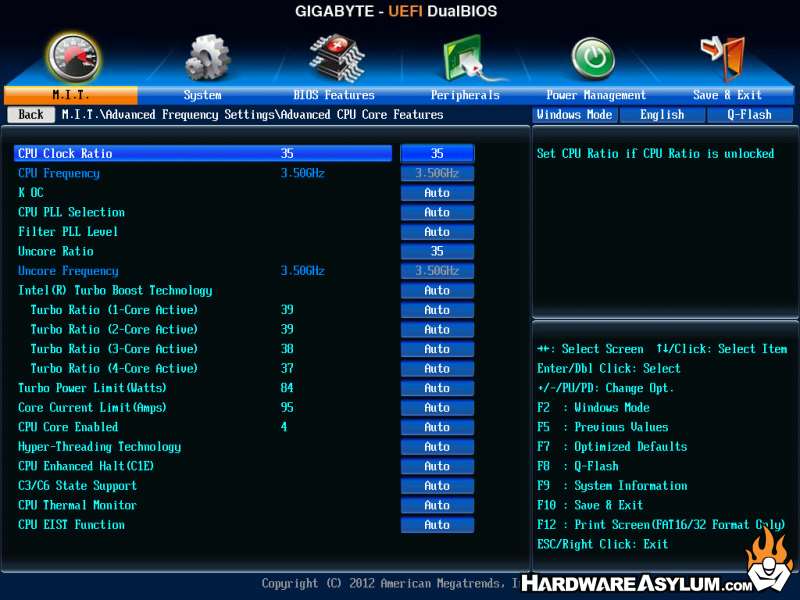This screenshot has width=800, height=600.
Task: Toggle CPU EIST Function option
Action: pyautogui.click(x=437, y=525)
